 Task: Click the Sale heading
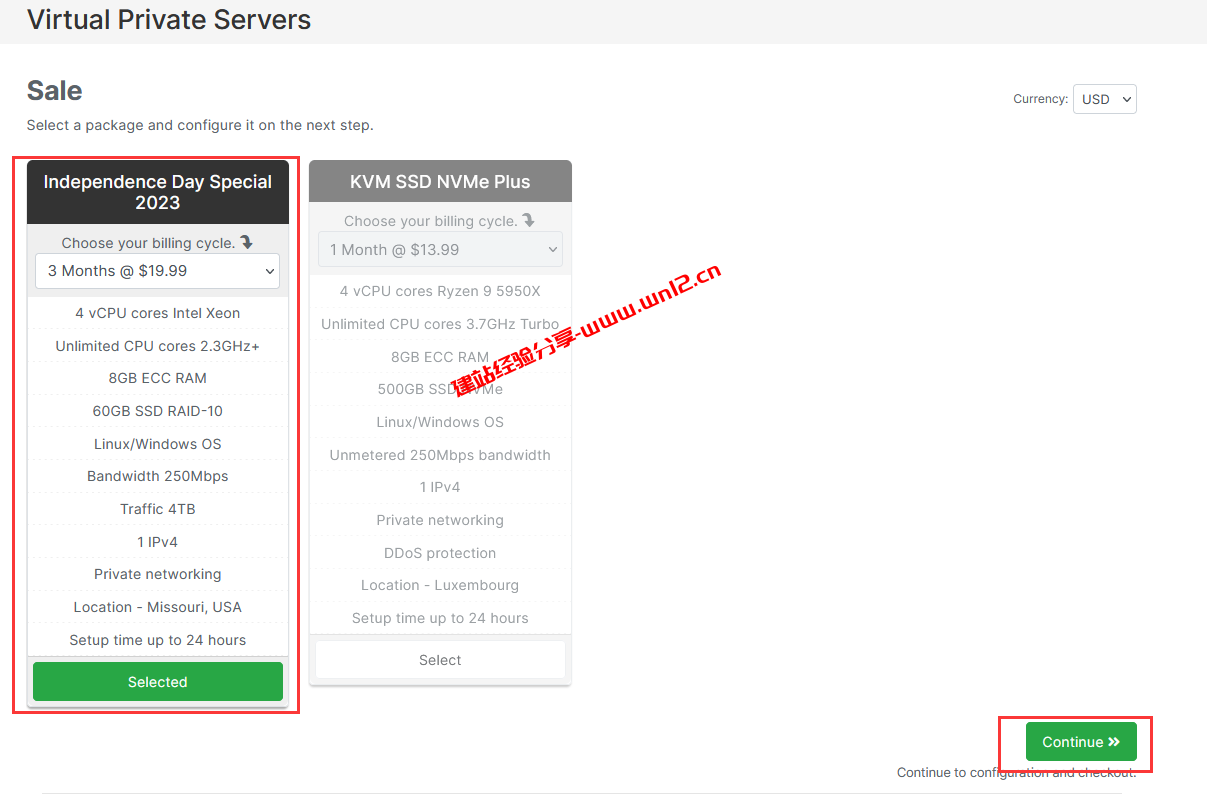54,91
